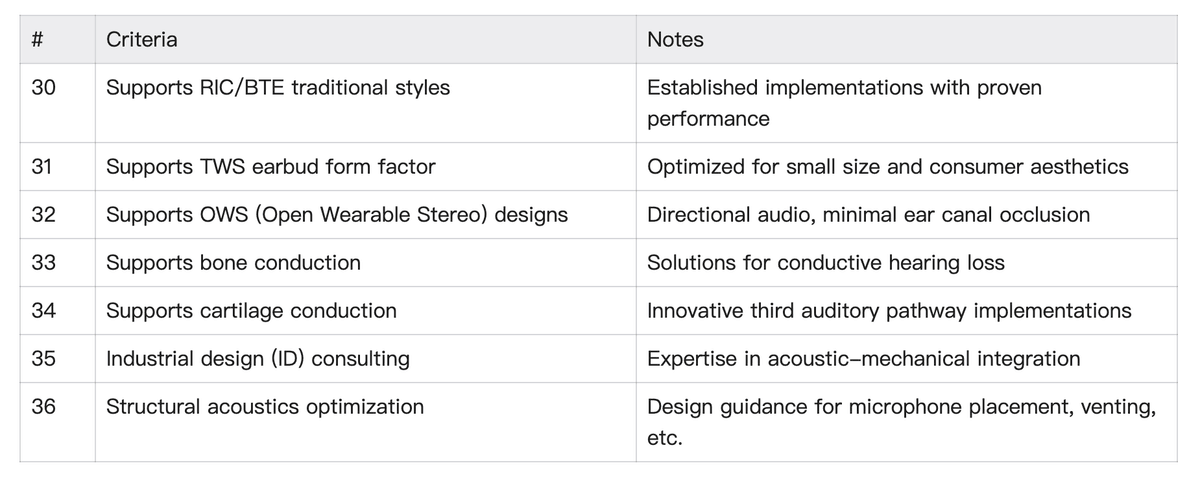The image size is (1200, 481).
Task: Select 'Innovative third auditory pathway implementations' note
Action: pyautogui.click(x=889, y=311)
